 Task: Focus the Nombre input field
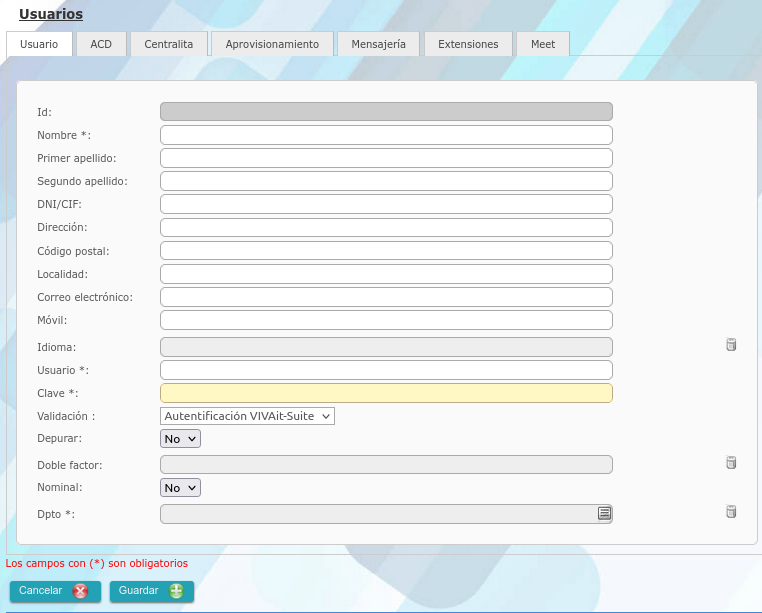(386, 135)
